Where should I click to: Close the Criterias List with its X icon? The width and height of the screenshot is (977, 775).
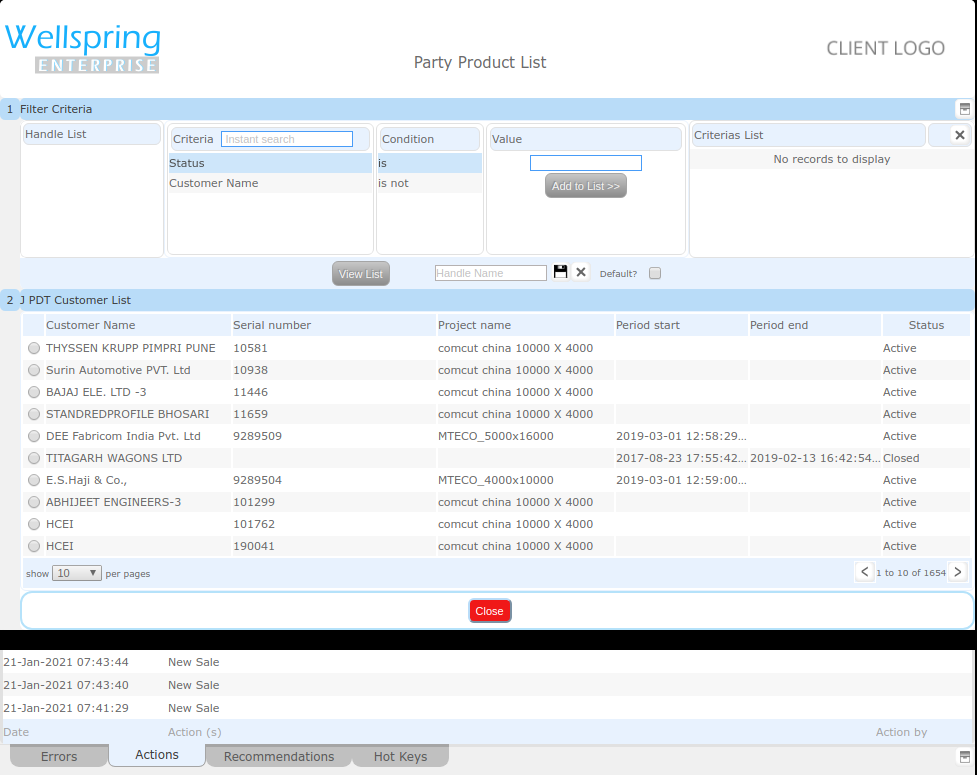click(957, 134)
